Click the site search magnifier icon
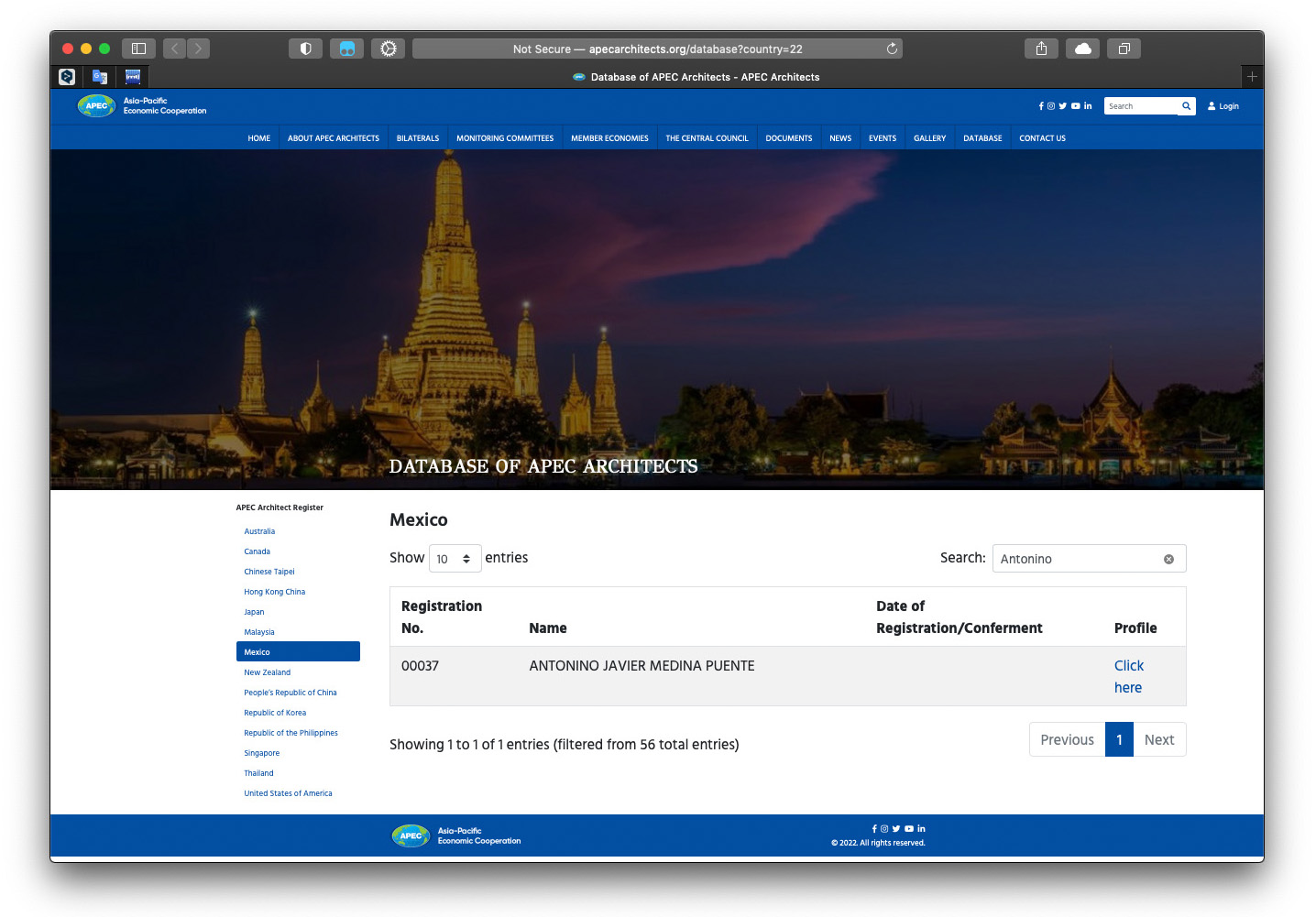 [1186, 106]
